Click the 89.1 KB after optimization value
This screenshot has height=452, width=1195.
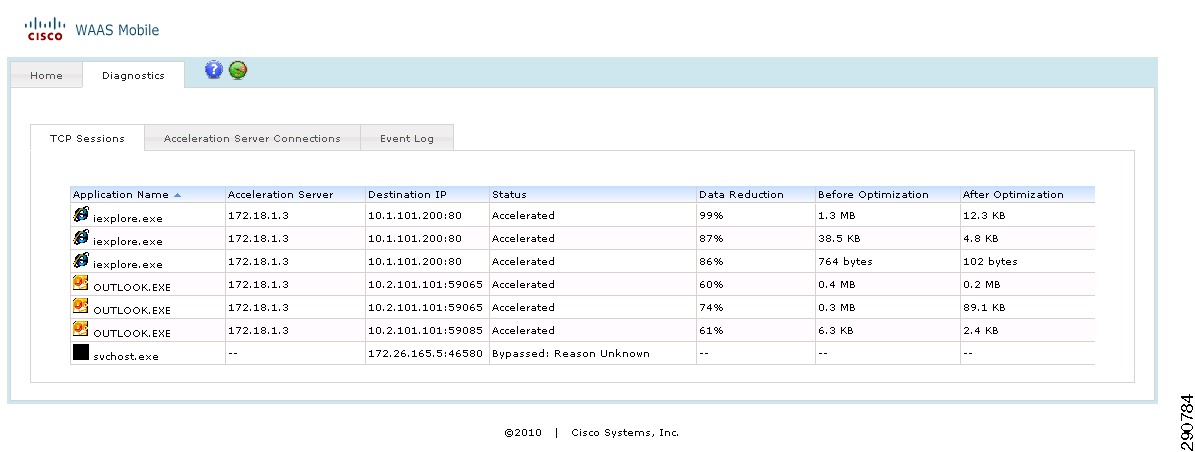tap(984, 307)
